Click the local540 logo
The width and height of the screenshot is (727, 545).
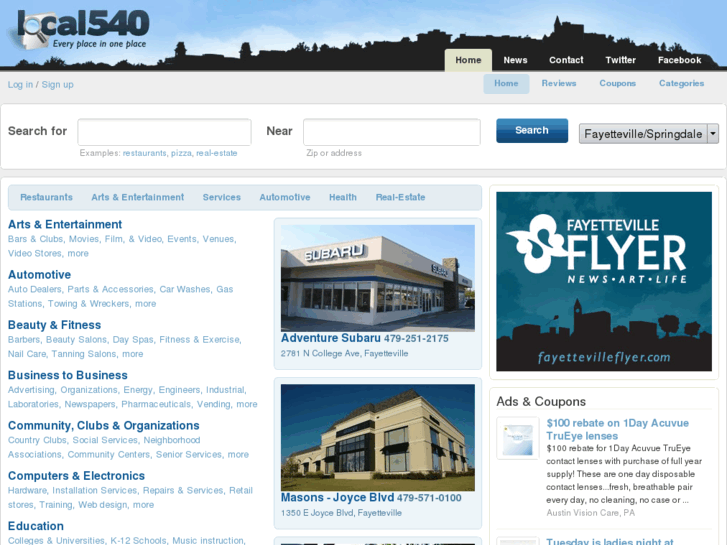point(80,29)
